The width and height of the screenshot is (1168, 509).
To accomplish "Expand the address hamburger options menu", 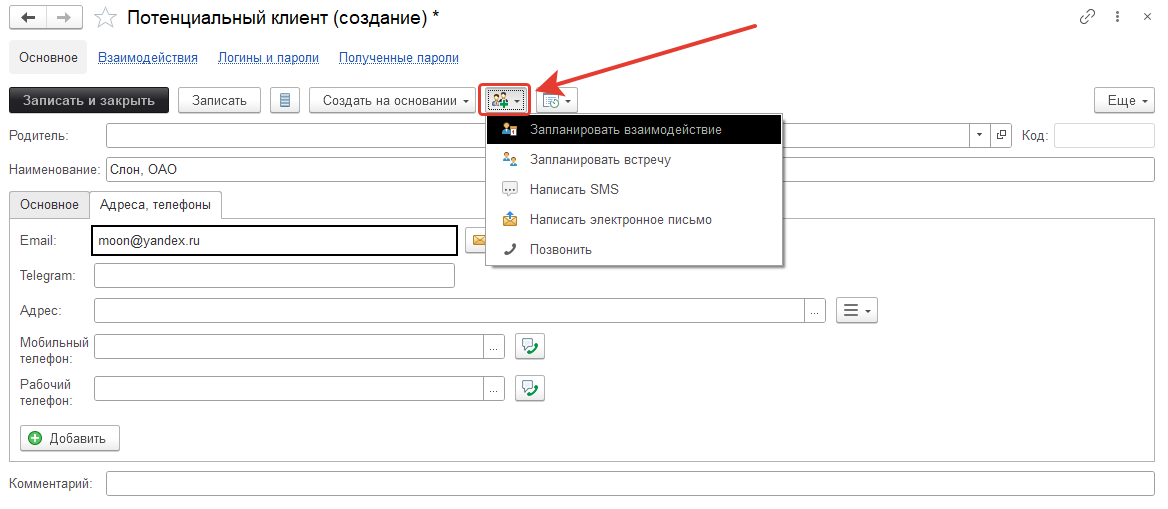I will (x=856, y=311).
